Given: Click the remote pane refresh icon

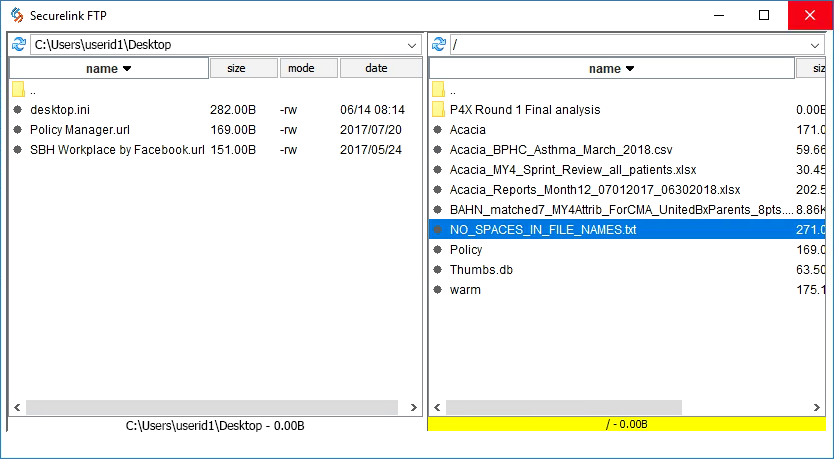Looking at the screenshot, I should pos(438,45).
